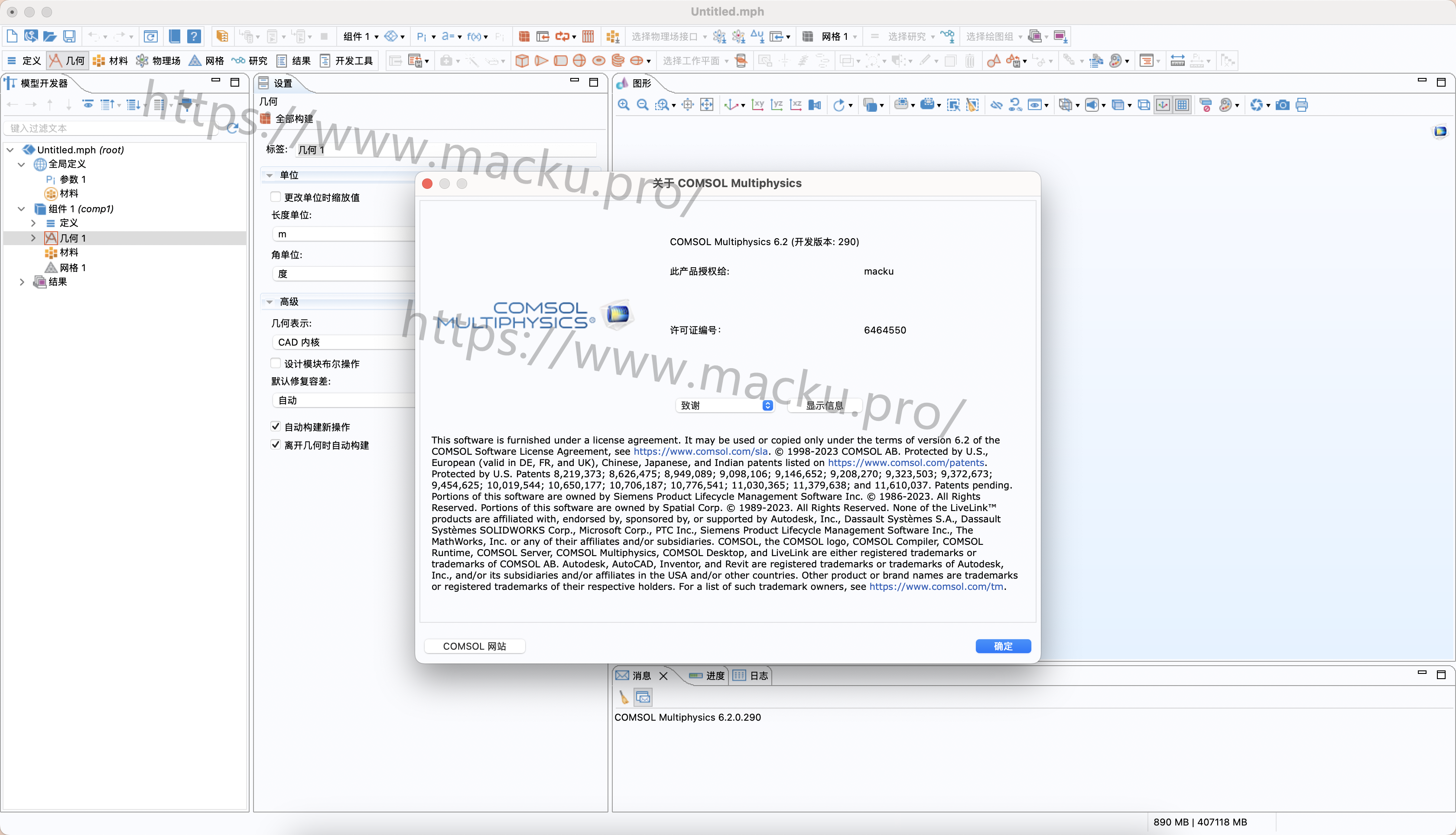Collapse the 高级 section
Viewport: 1456px width, 835px height.
270,302
